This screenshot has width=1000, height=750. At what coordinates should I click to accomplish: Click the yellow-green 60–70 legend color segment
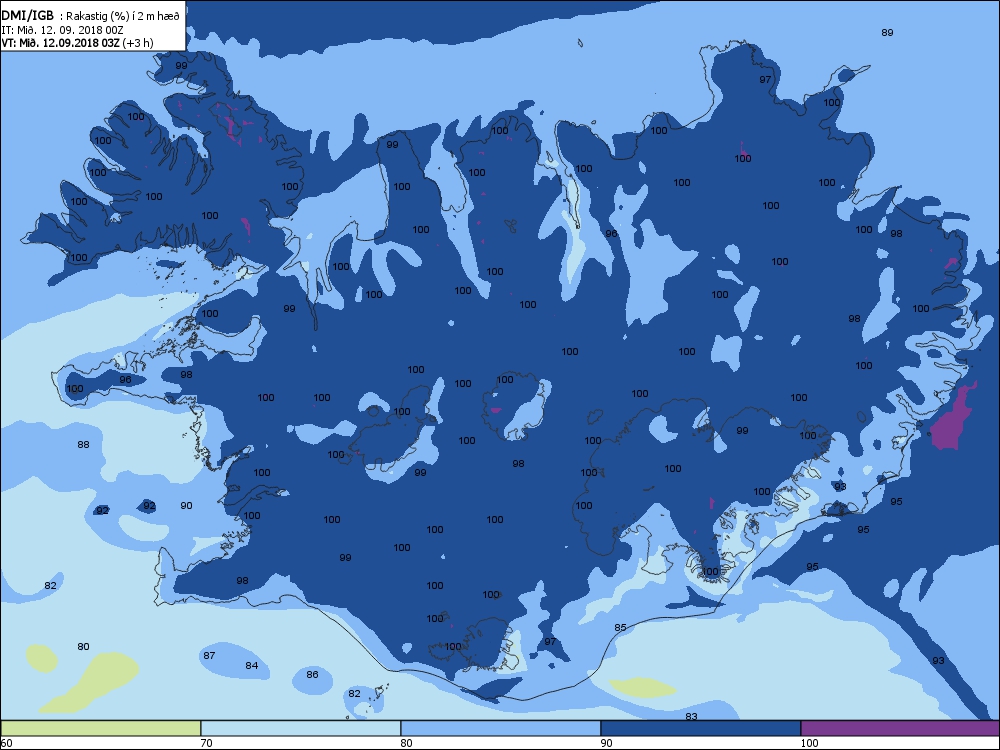click(x=101, y=728)
